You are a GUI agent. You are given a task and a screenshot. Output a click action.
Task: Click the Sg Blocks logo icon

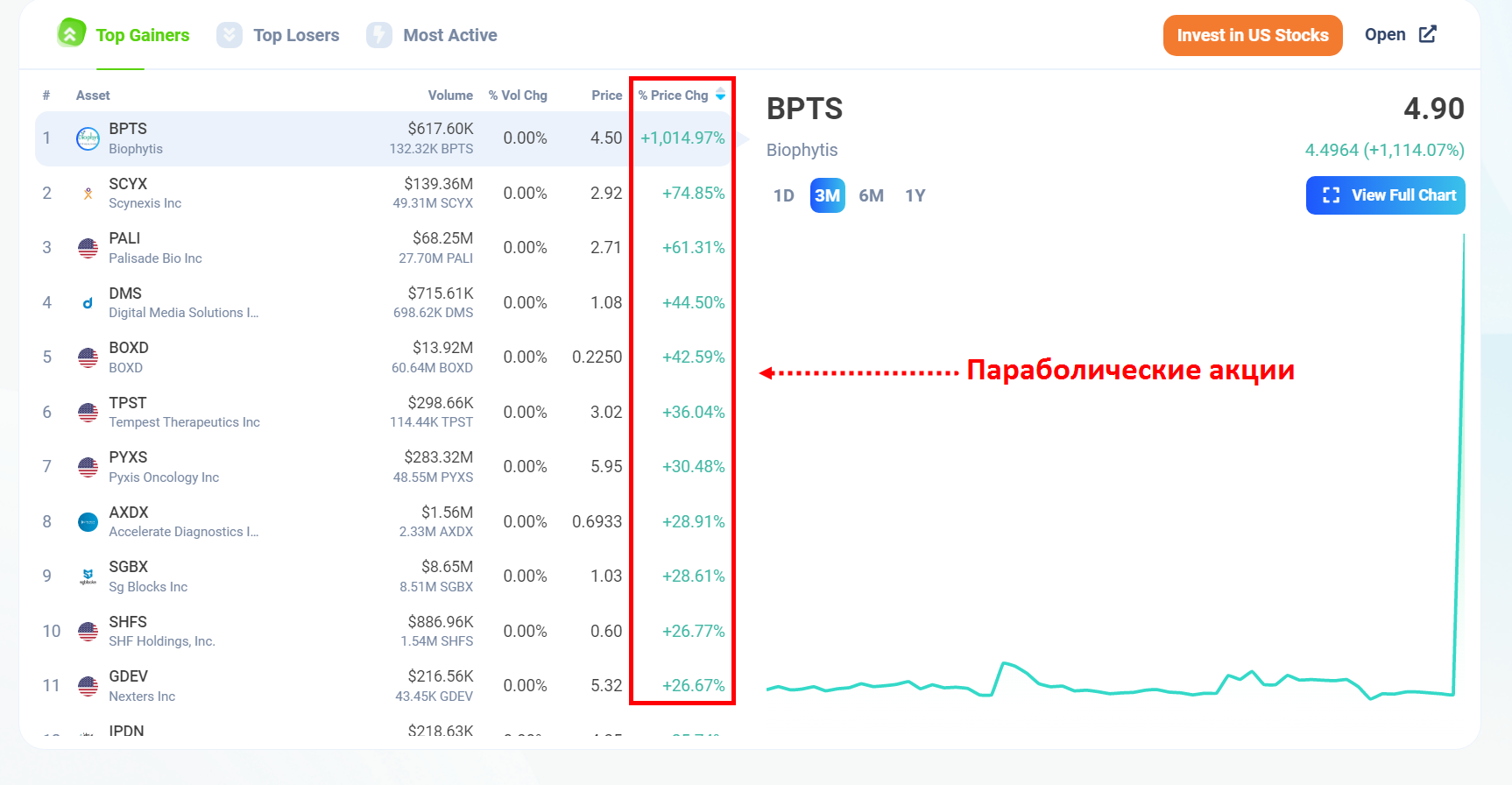coord(88,576)
